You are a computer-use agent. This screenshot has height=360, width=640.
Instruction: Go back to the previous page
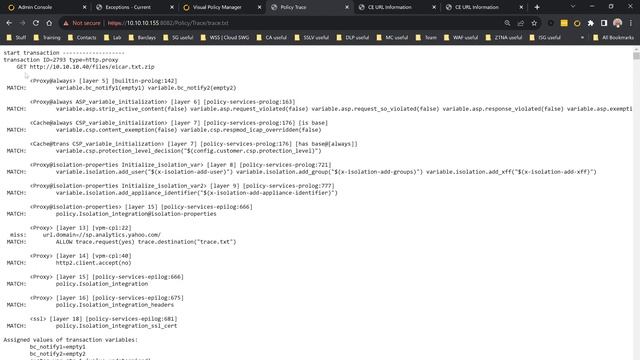(9, 23)
